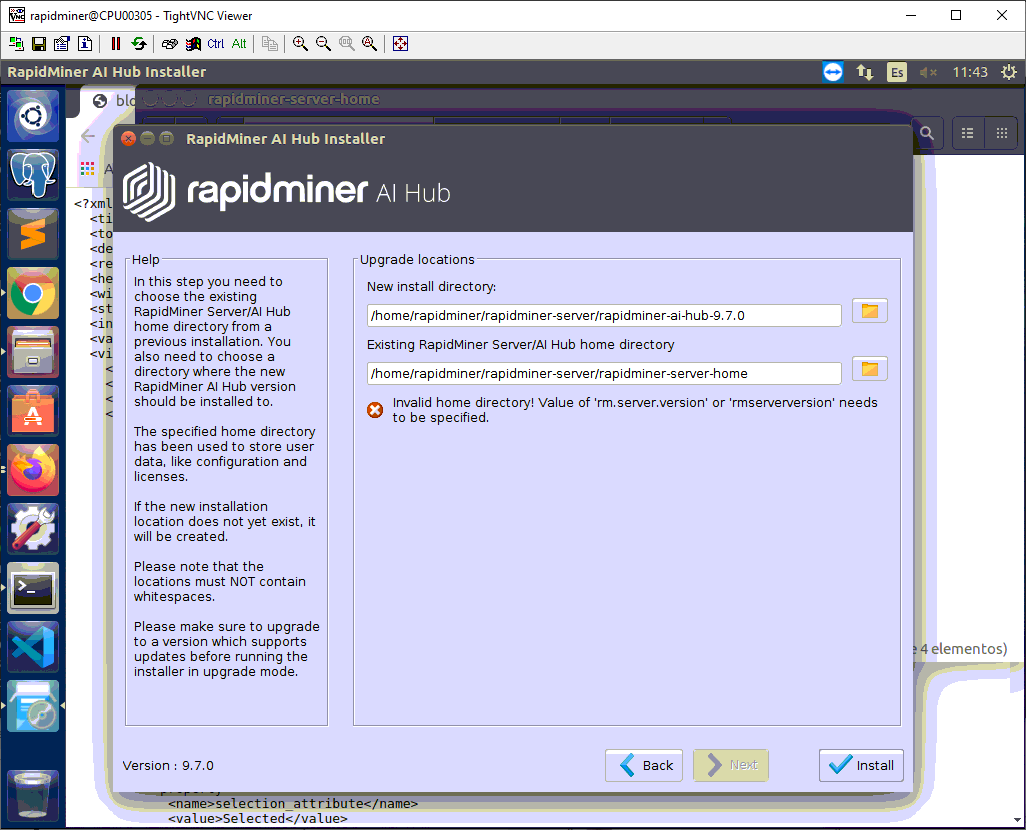
Task: Click the search icon in file manager window
Action: click(x=927, y=134)
